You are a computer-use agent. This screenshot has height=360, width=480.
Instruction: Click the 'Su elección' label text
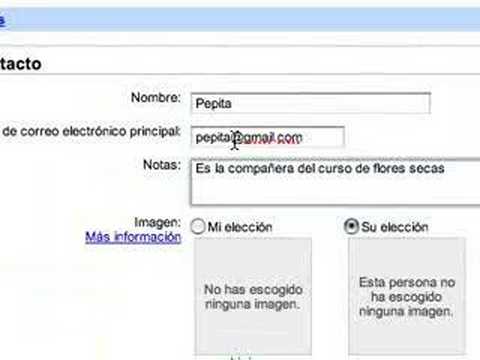click(395, 227)
